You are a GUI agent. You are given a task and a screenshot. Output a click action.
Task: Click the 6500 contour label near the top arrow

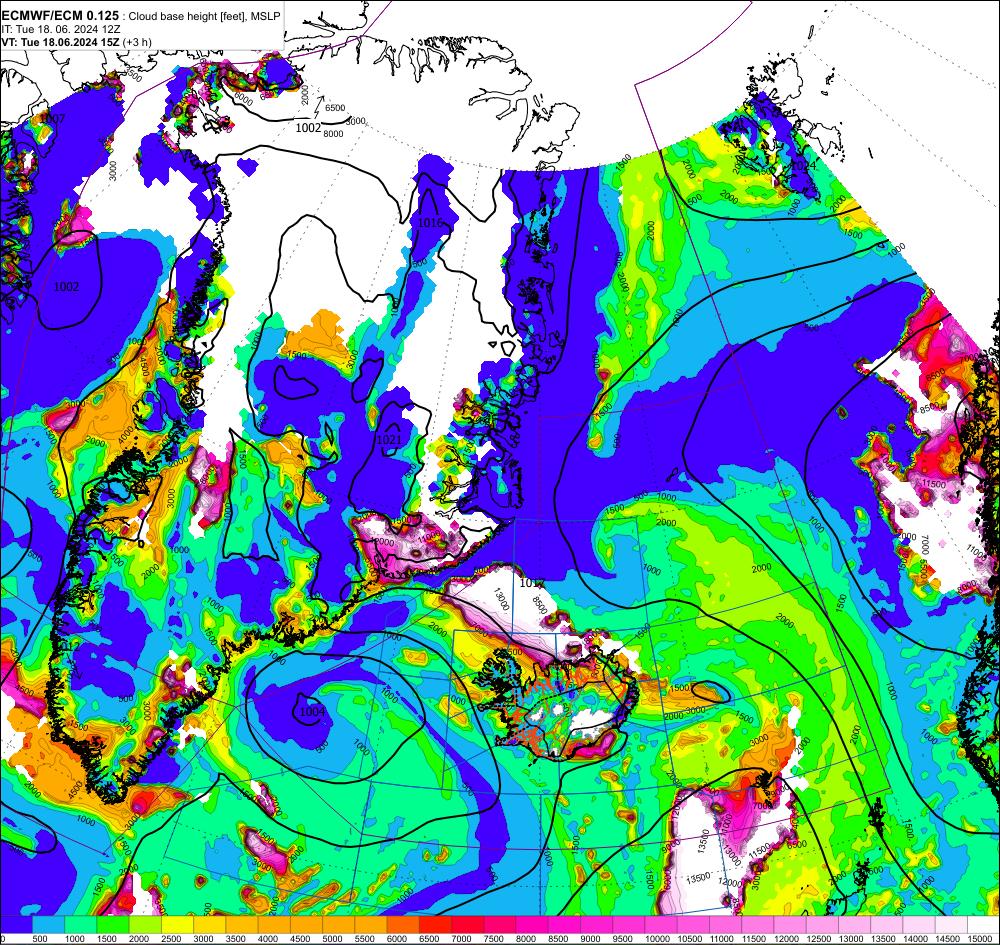(335, 108)
